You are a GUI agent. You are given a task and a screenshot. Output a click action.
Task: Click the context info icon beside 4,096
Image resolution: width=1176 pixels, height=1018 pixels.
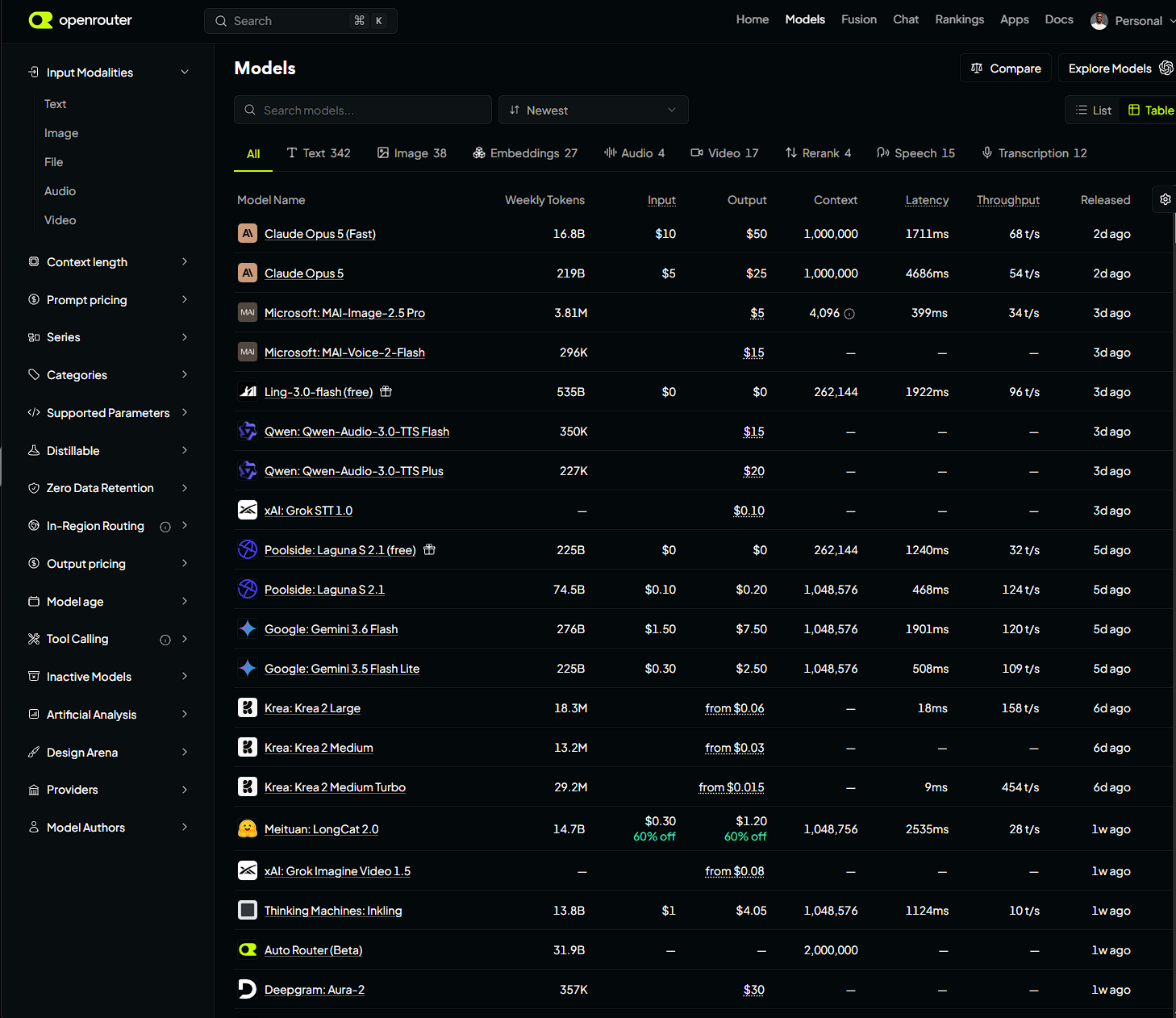(849, 313)
